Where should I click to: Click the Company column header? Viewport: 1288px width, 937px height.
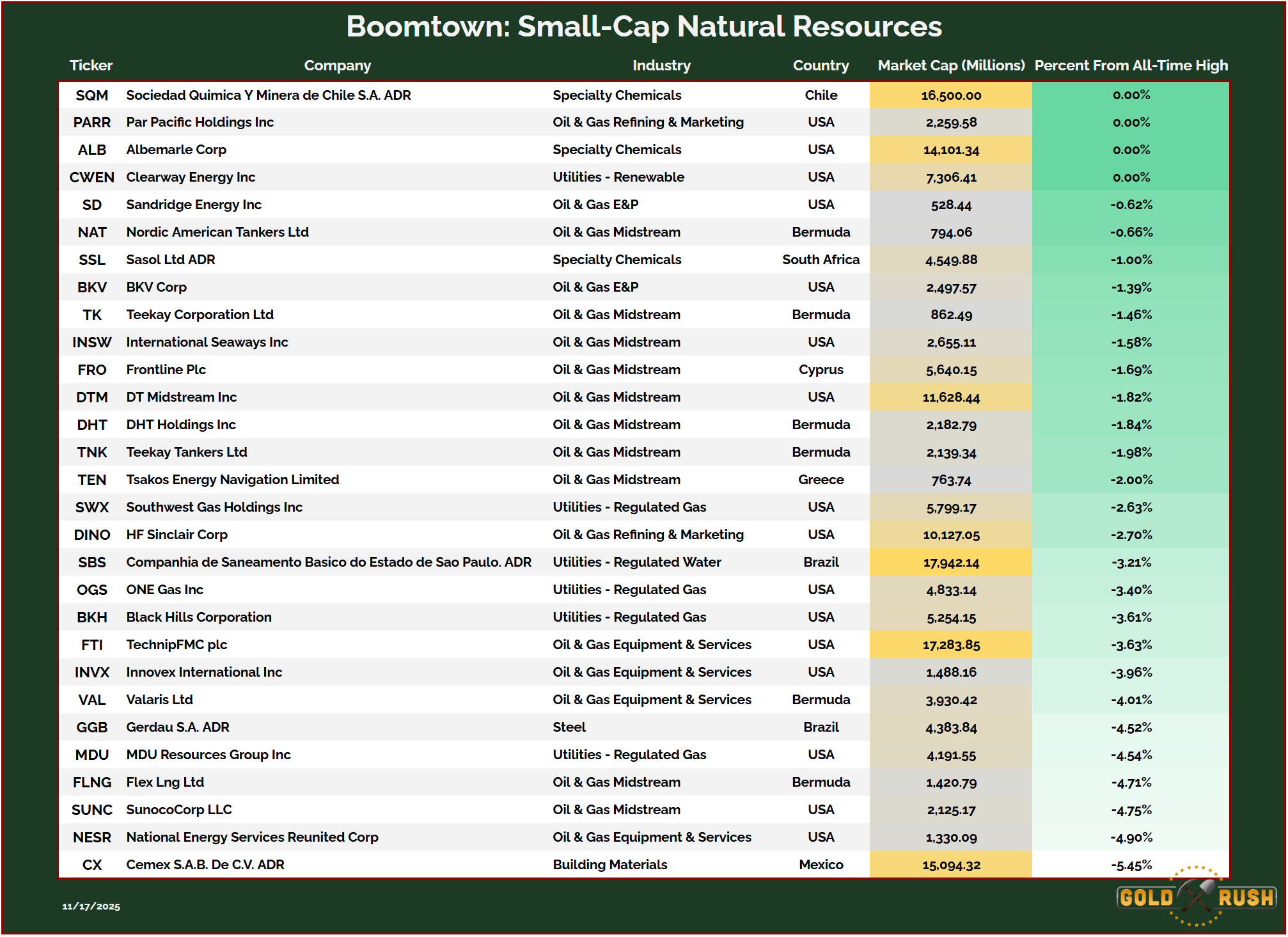(x=337, y=65)
